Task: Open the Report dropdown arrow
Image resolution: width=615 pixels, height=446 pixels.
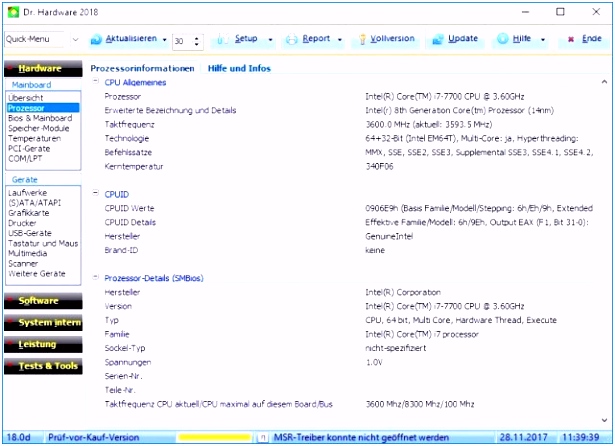Action: click(340, 40)
